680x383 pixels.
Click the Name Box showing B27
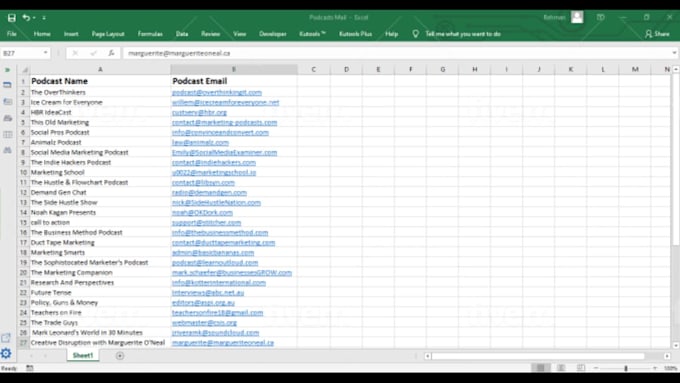point(22,53)
